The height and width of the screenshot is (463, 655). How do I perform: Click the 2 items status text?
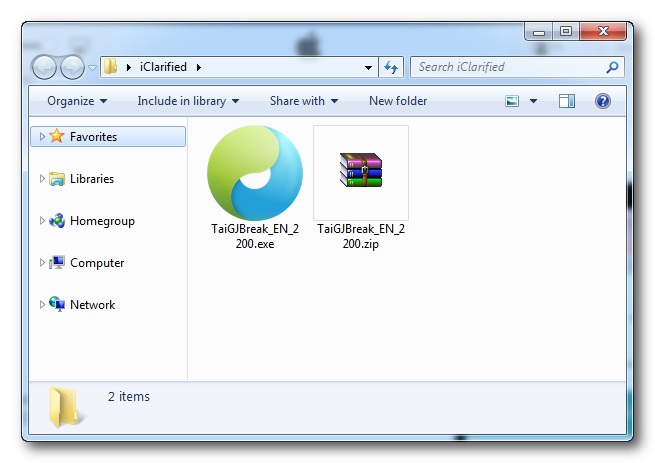pos(129,397)
